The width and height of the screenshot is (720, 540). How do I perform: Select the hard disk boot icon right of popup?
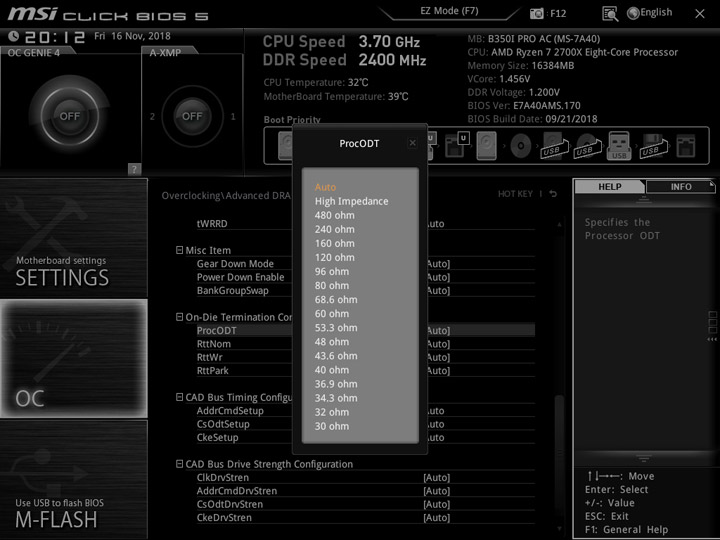pyautogui.click(x=486, y=146)
